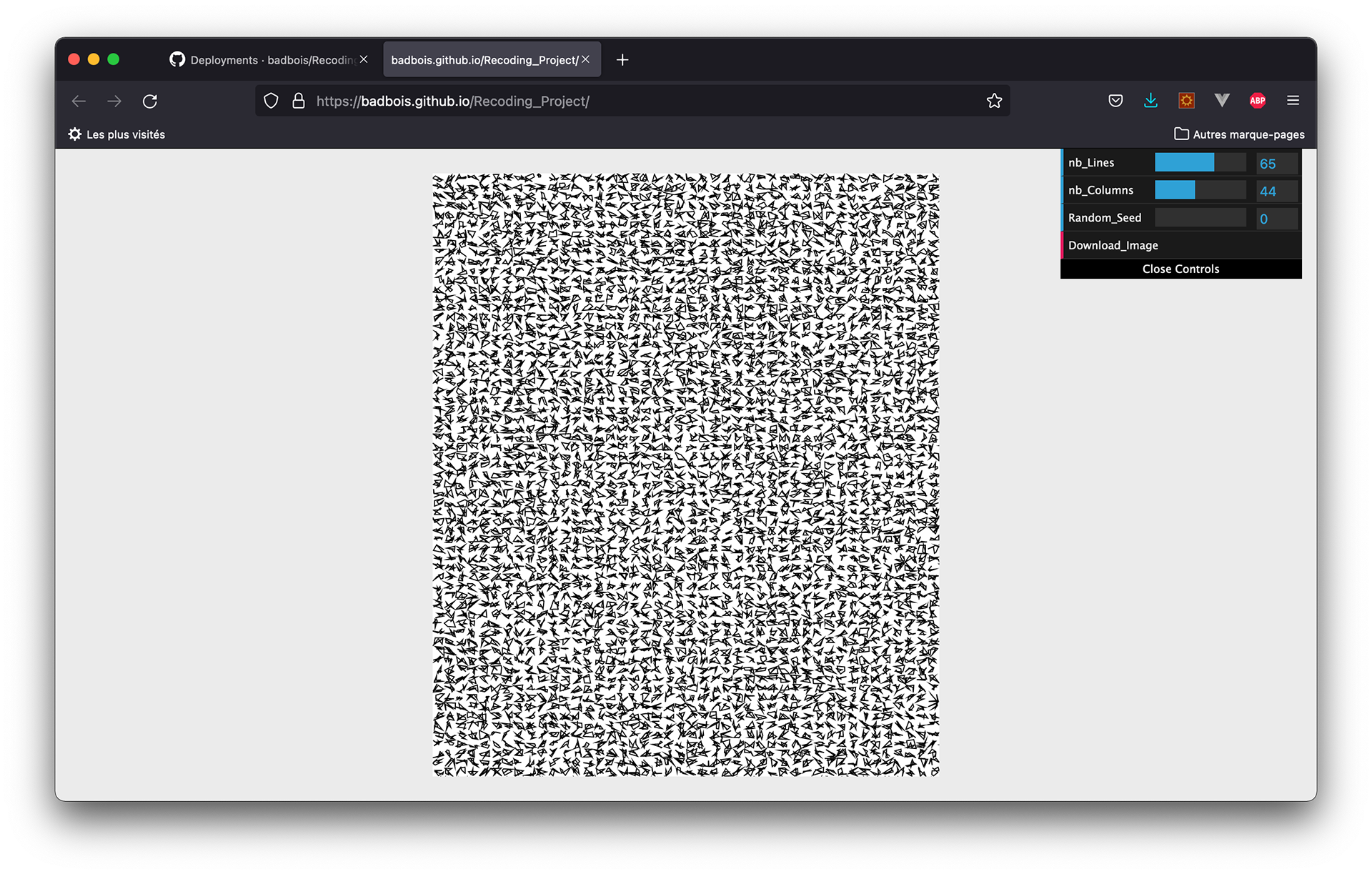Go forward to the next page
The image size is (1372, 874).
point(114,101)
